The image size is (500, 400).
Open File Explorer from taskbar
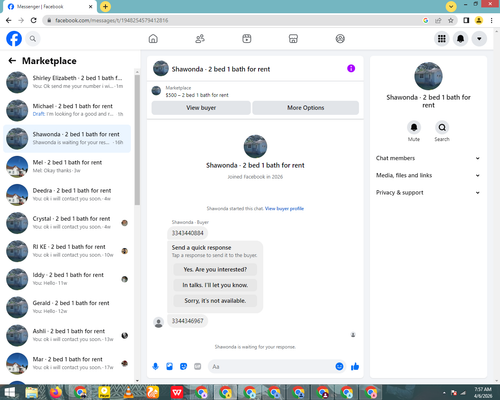click(x=32, y=392)
